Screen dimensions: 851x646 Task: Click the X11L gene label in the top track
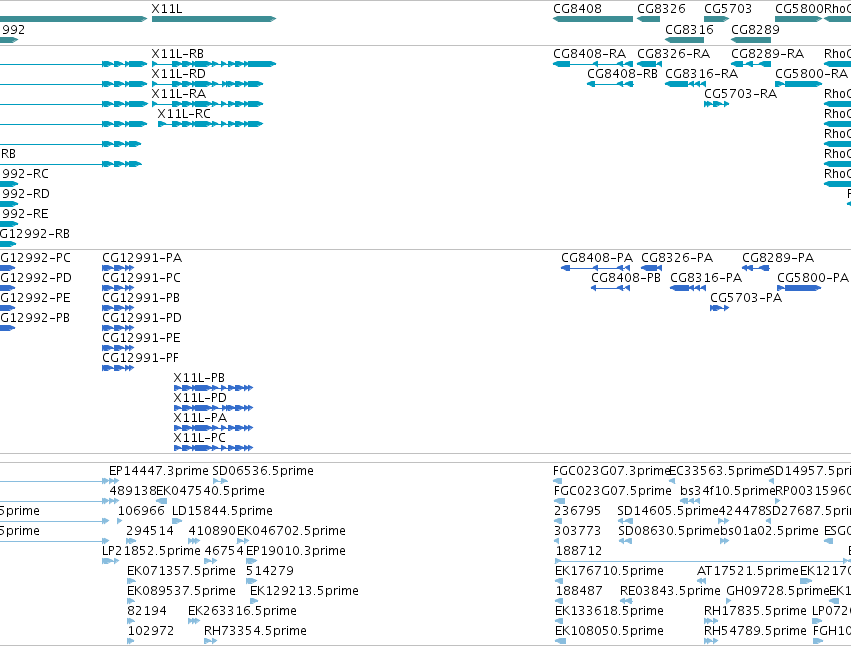click(x=167, y=9)
